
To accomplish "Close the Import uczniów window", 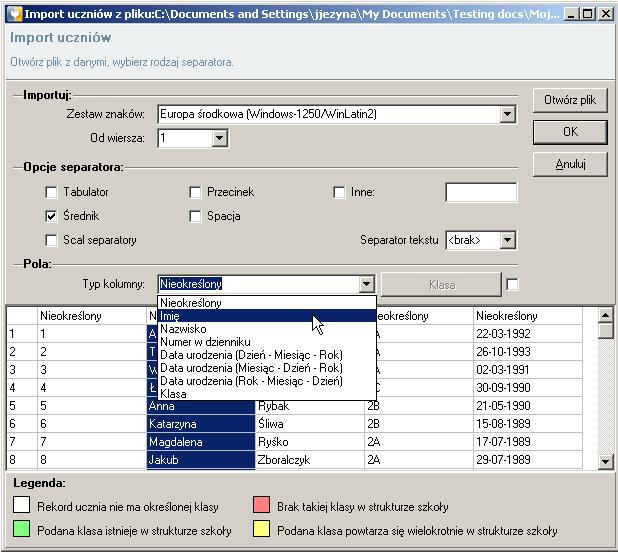I will [605, 14].
